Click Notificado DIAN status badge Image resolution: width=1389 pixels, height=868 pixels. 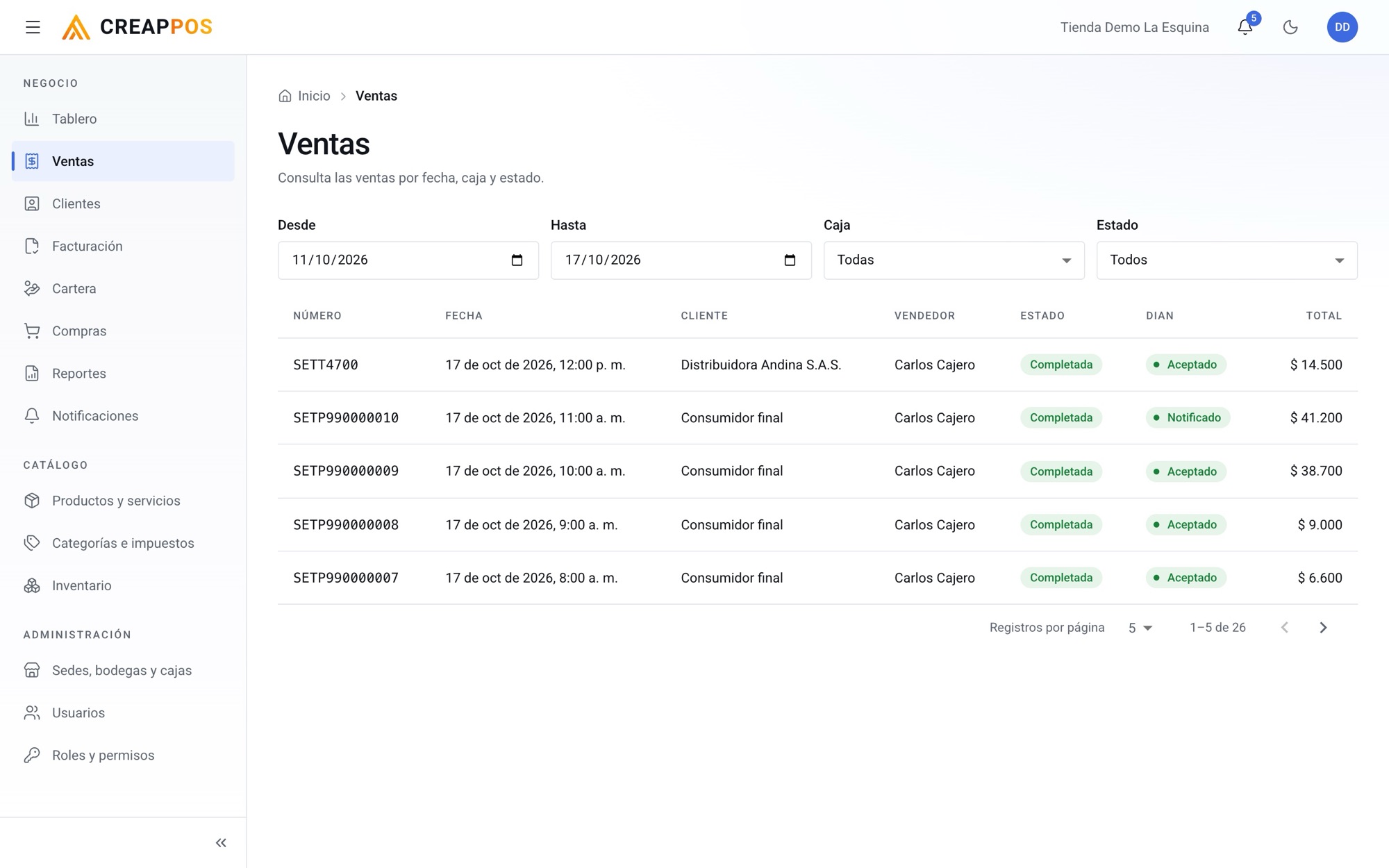[1188, 418]
